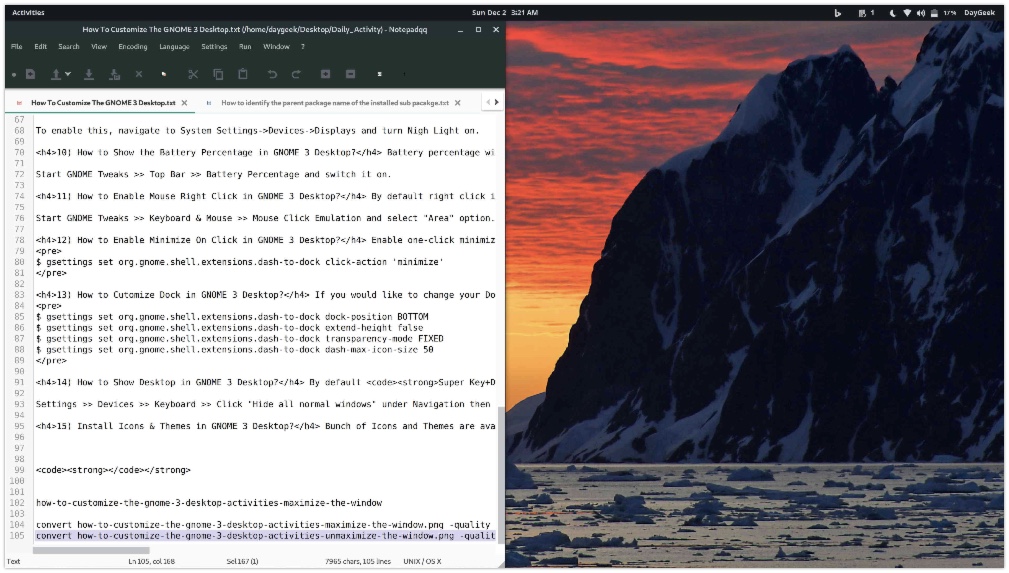Zoom out with the minus toolbar icon
The width and height of the screenshot is (1009, 573).
pyautogui.click(x=350, y=74)
